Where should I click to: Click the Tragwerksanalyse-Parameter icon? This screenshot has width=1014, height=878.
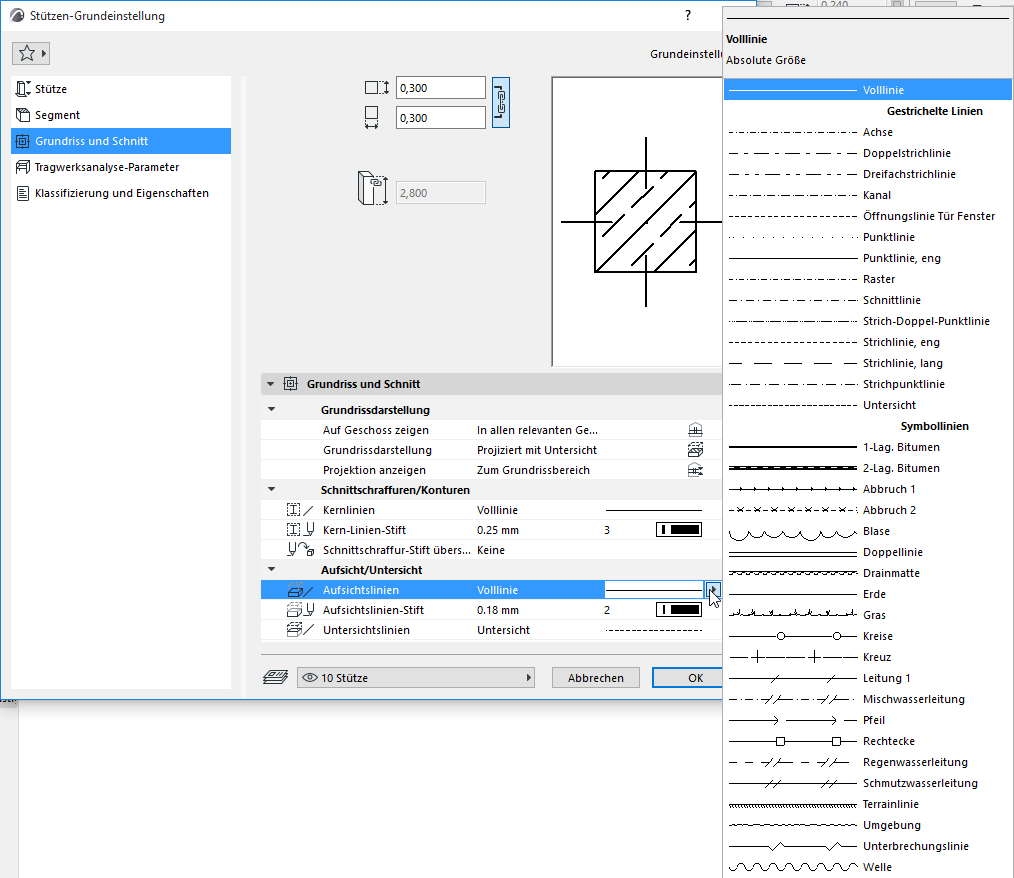[23, 167]
